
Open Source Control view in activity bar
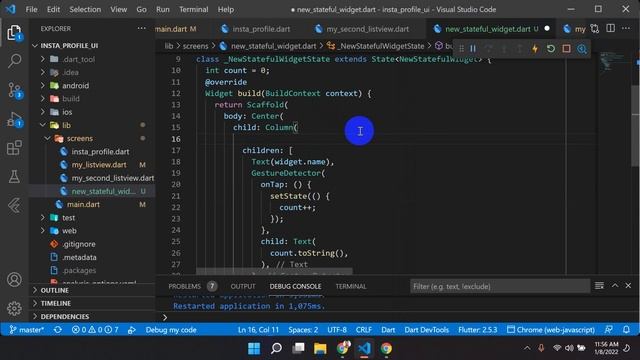pos(14,90)
